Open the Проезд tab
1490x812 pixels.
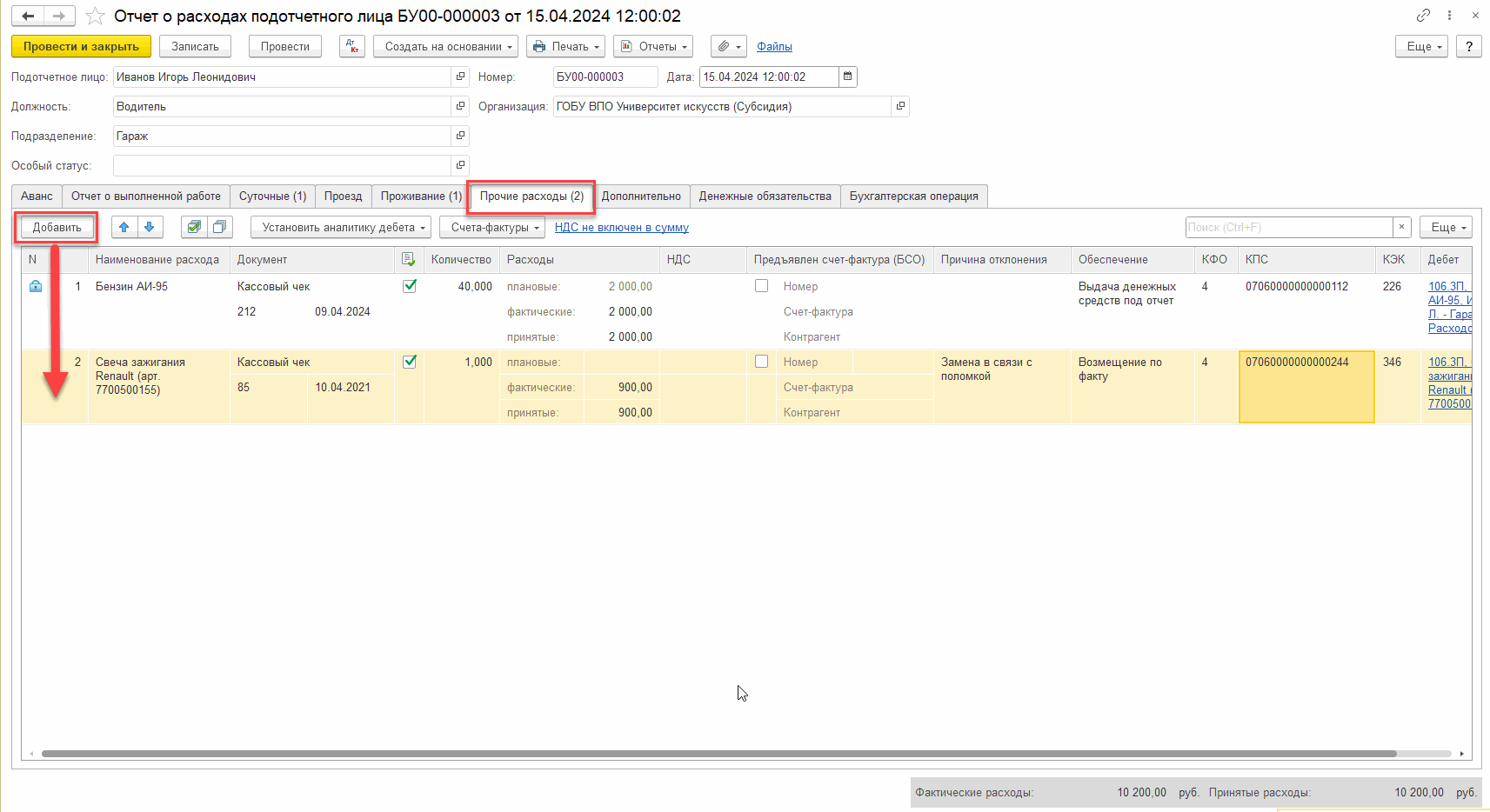coord(344,196)
